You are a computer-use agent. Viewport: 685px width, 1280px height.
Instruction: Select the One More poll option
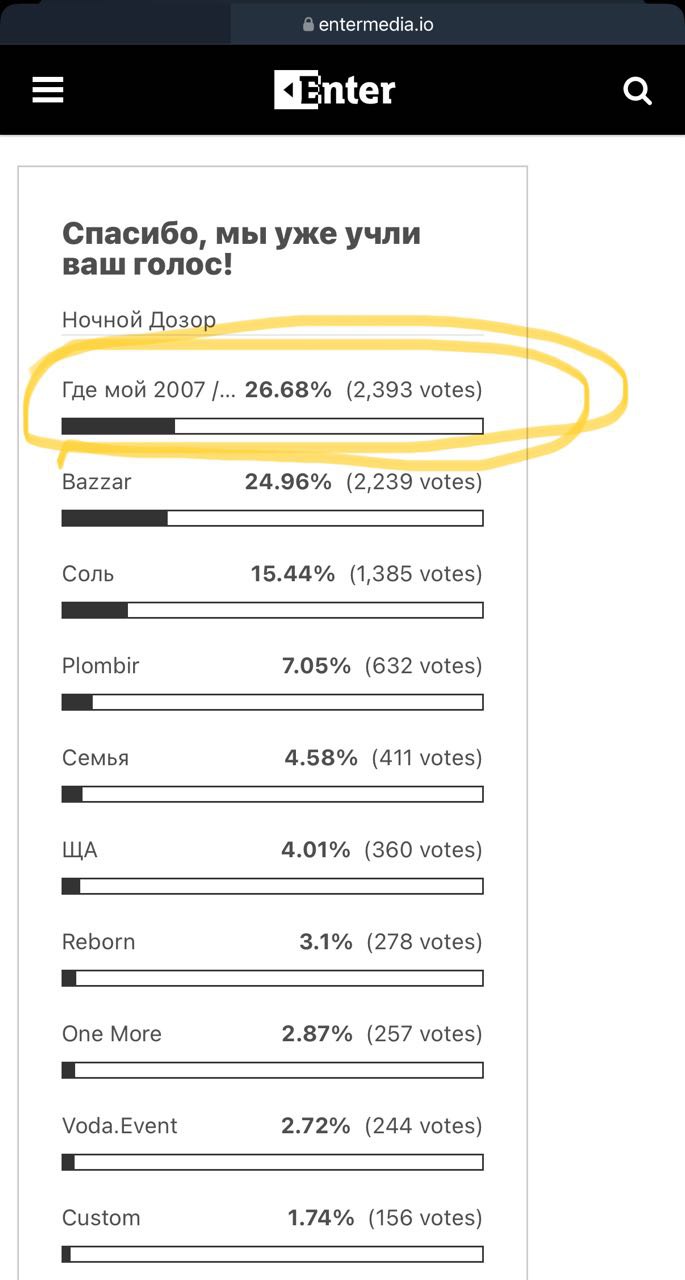(111, 1034)
